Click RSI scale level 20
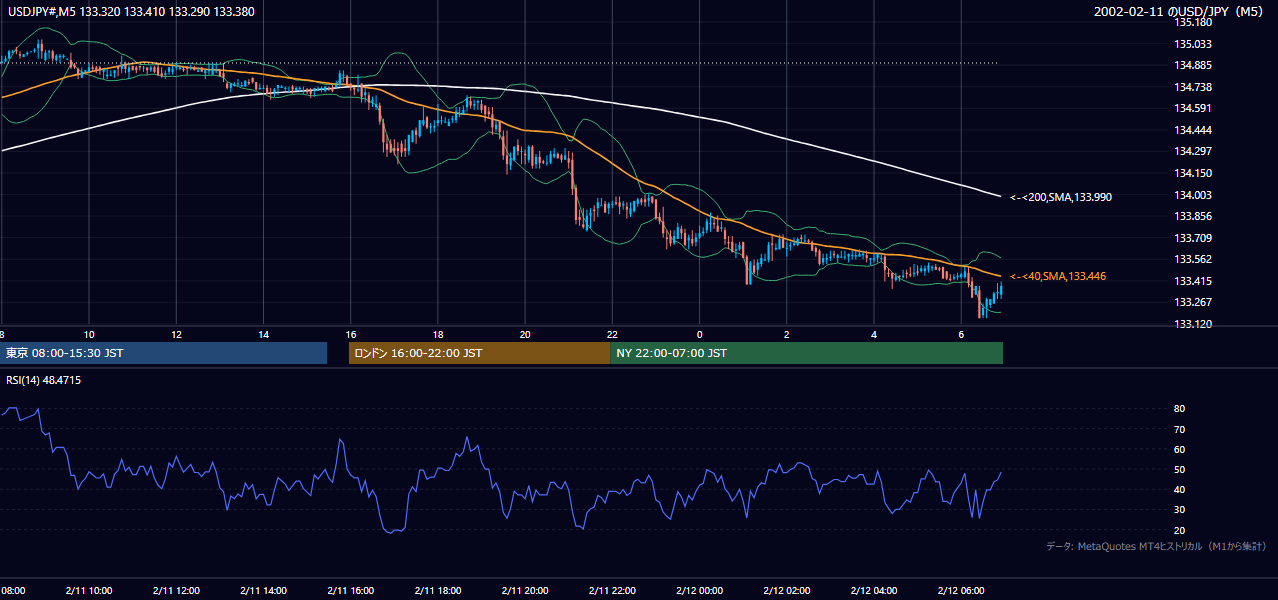 pyautogui.click(x=1180, y=530)
